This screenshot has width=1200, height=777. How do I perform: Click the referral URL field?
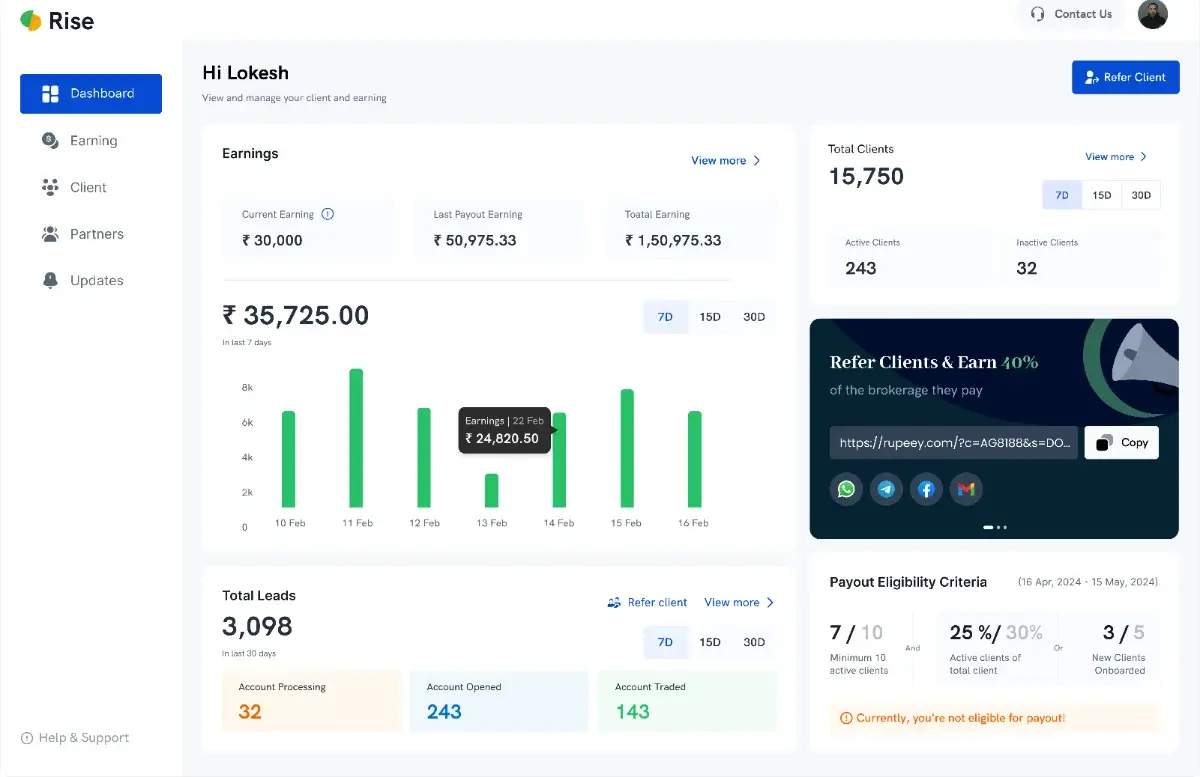point(954,443)
